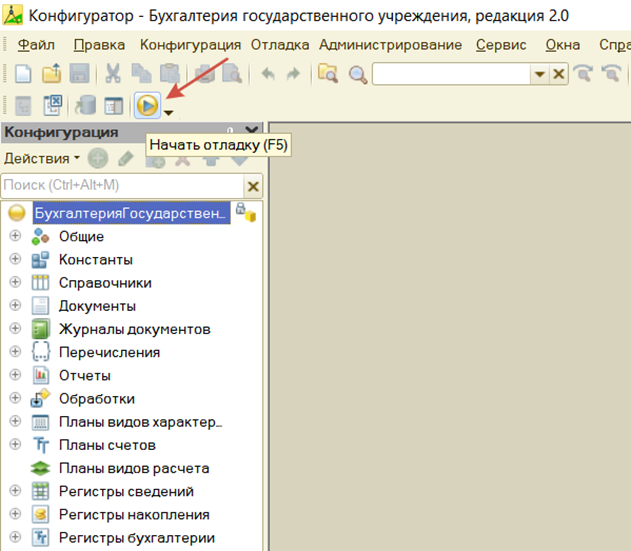Screen dimensions: 631x551
Task: Expand the Регистры сведений branch
Action: [x=15, y=490]
